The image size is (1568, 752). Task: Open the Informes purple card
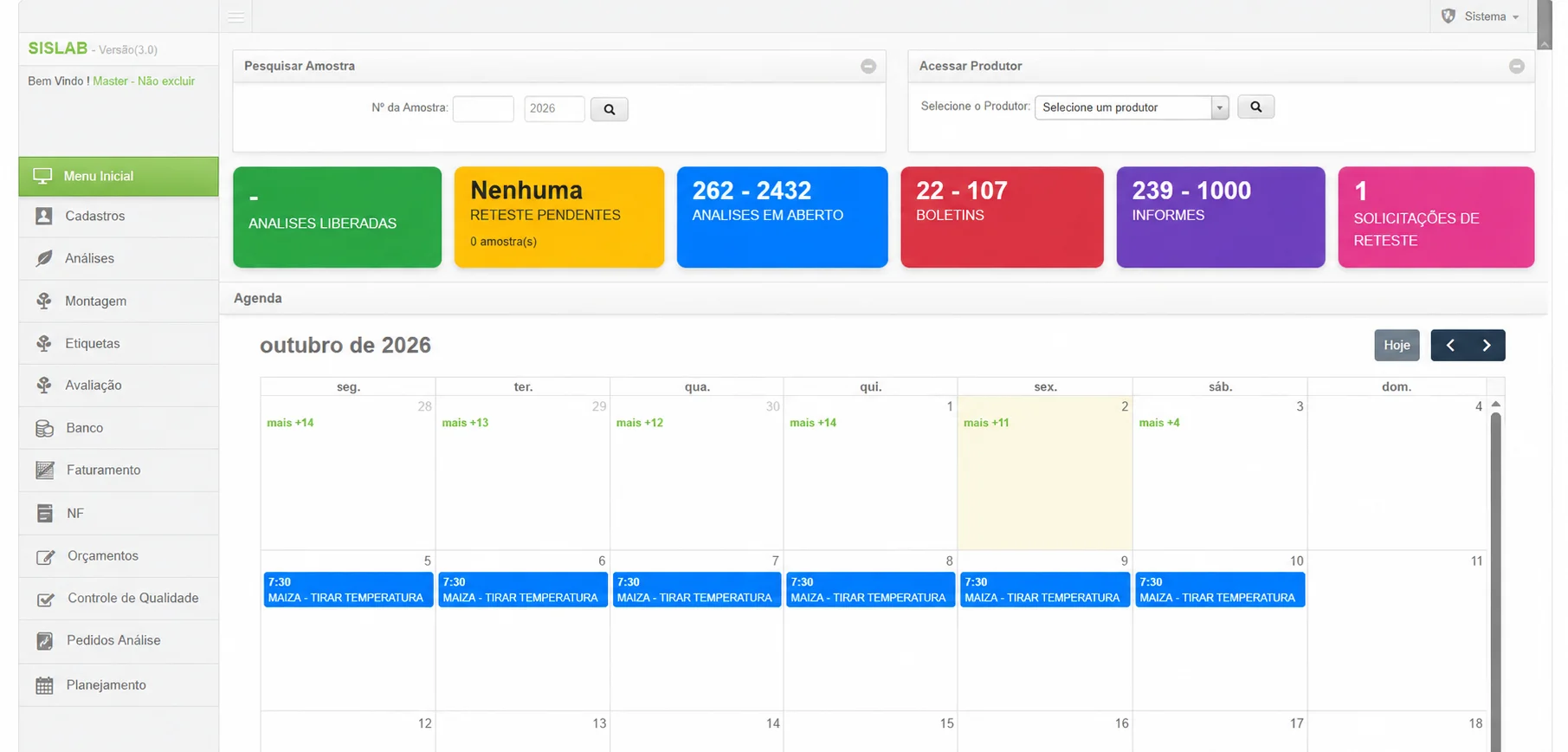pyautogui.click(x=1220, y=217)
